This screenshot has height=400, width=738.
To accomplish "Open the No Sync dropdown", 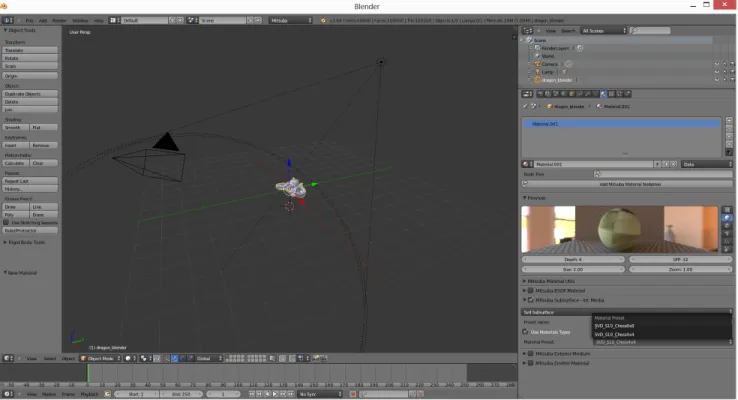I will point(320,394).
